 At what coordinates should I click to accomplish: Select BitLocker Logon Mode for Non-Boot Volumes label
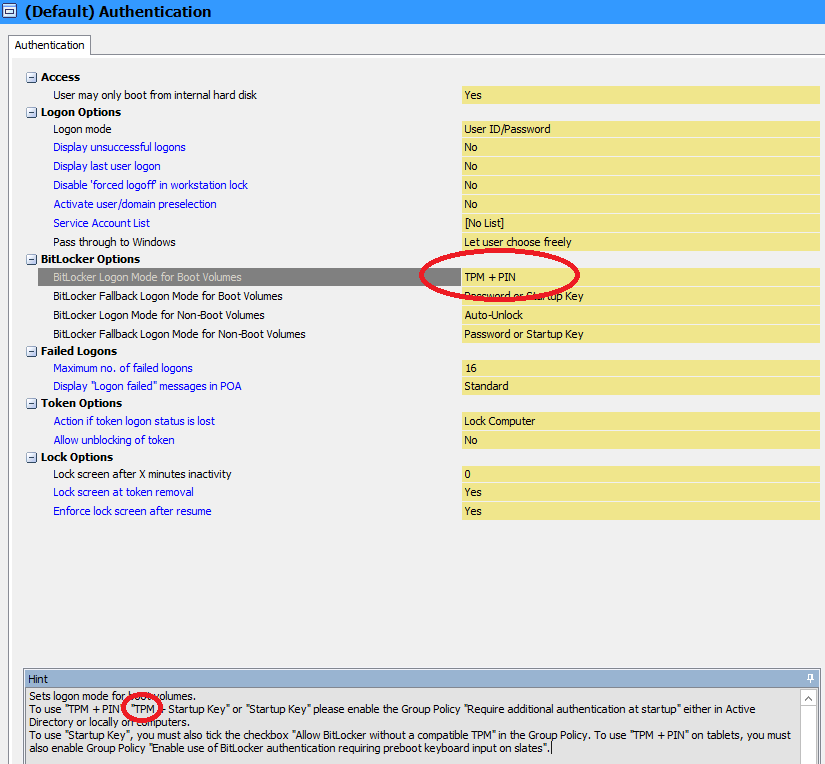pos(159,315)
